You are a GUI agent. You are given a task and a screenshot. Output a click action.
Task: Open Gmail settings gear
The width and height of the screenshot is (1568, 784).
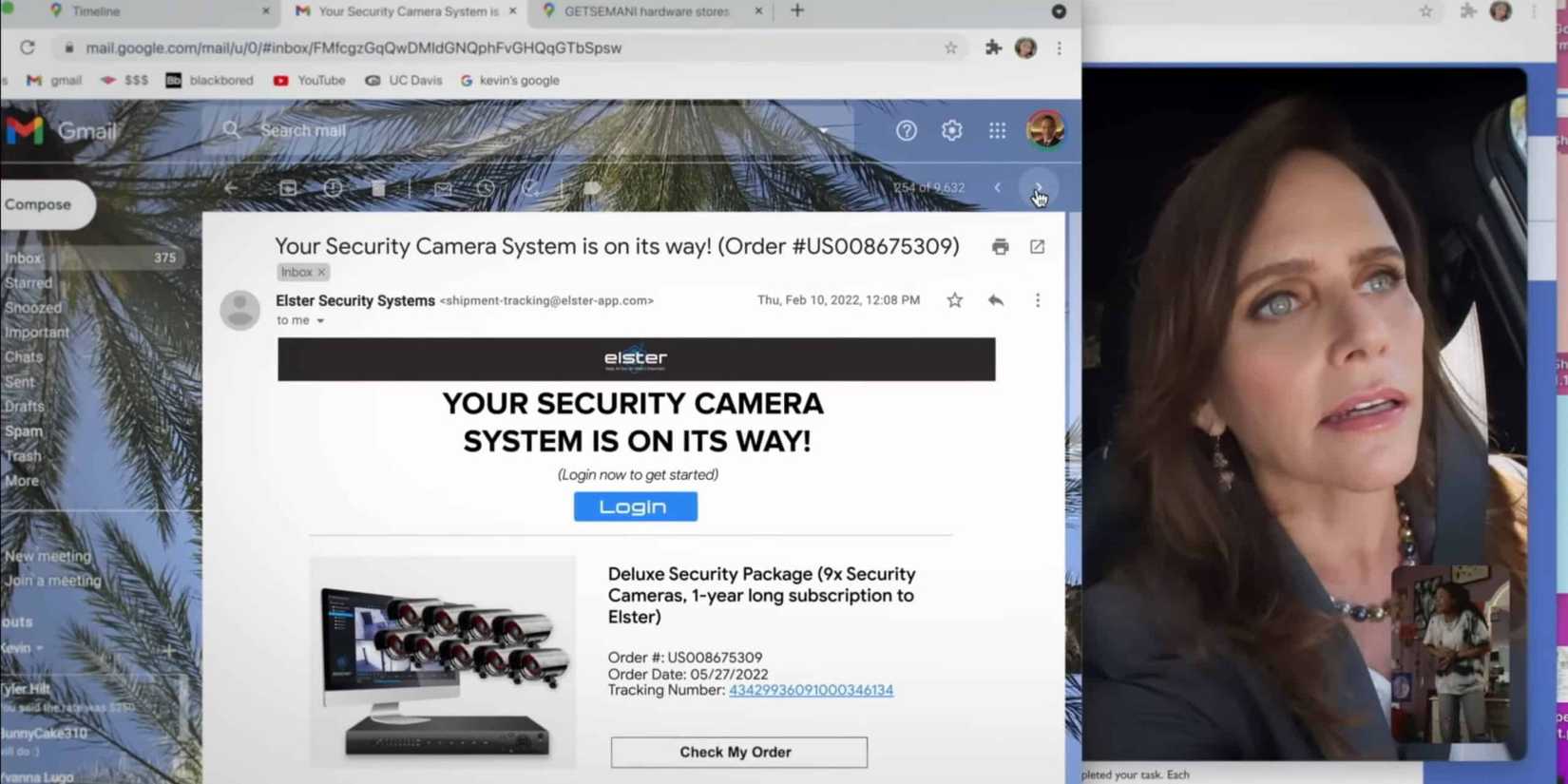[x=951, y=131]
